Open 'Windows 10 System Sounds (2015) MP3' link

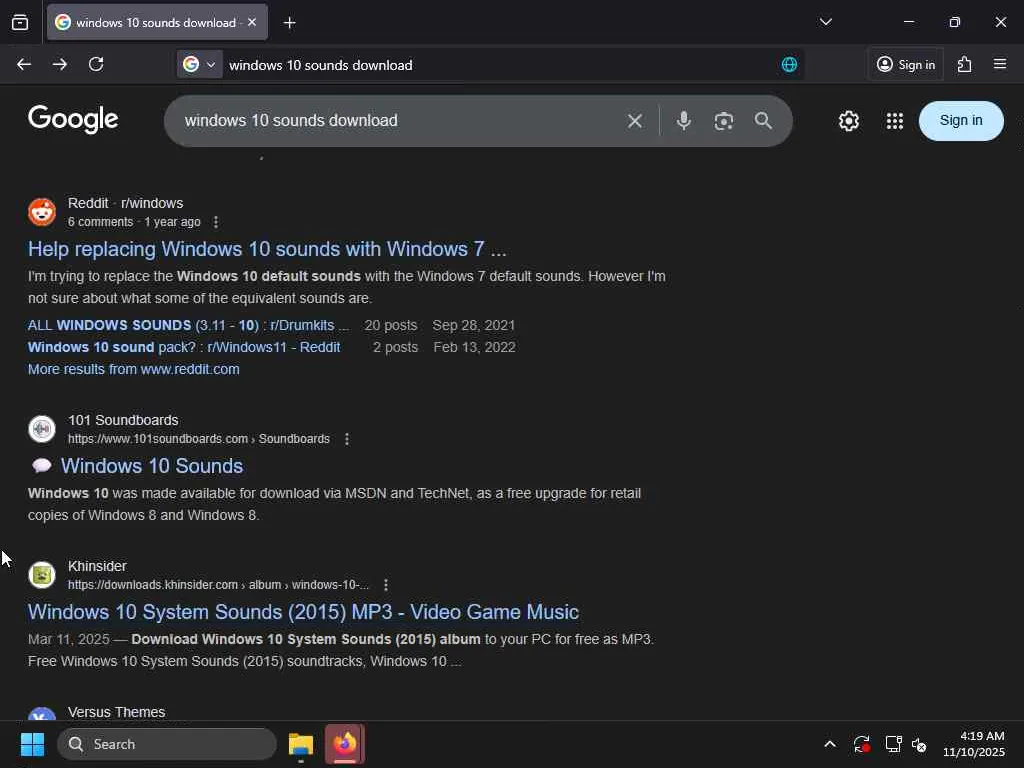(x=304, y=612)
